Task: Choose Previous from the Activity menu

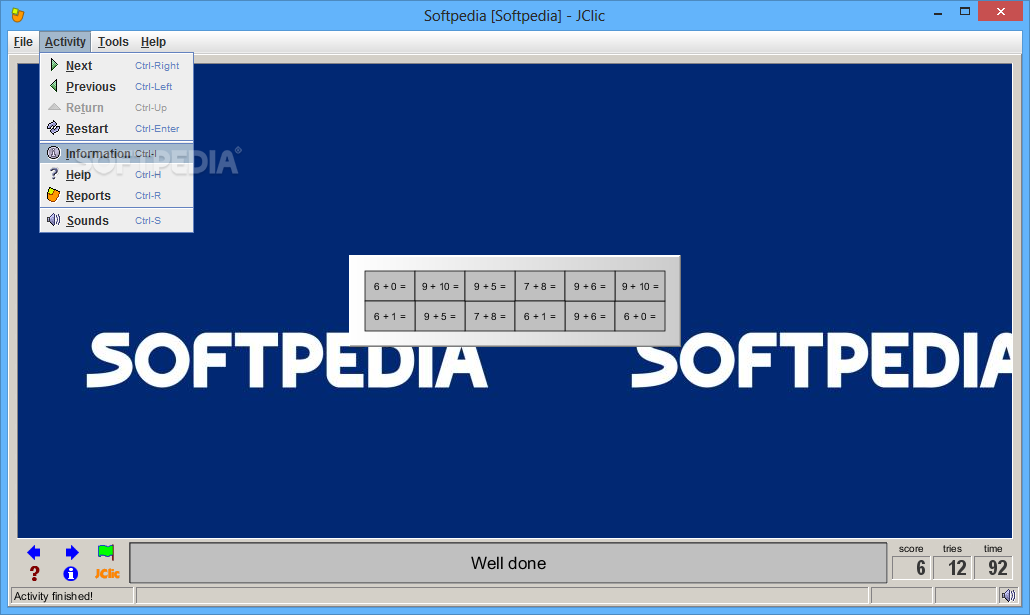Action: 116,87
